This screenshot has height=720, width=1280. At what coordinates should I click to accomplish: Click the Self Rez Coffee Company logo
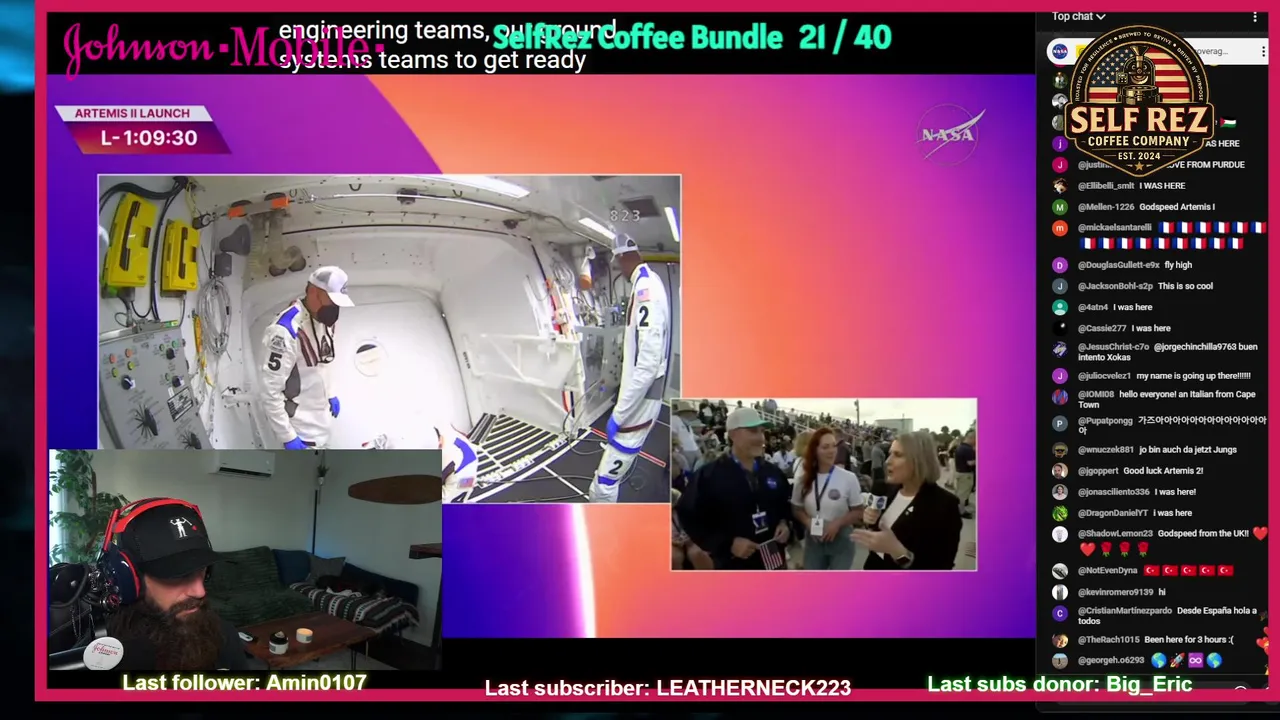(1139, 99)
